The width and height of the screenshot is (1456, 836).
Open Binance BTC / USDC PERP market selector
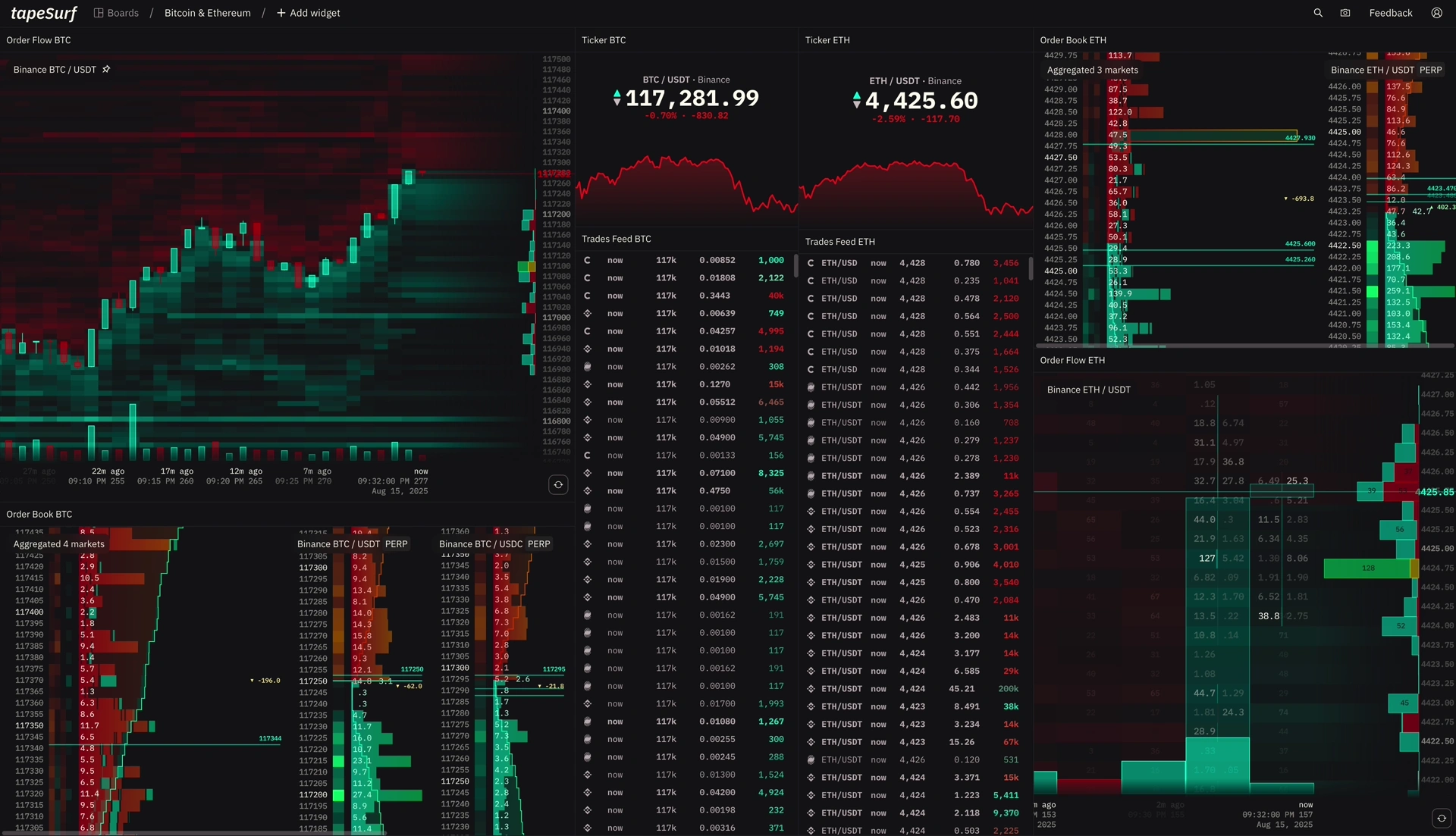pyautogui.click(x=494, y=544)
